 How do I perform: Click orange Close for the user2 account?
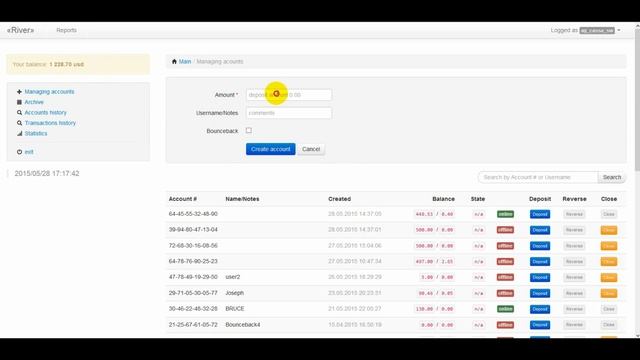pyautogui.click(x=609, y=278)
